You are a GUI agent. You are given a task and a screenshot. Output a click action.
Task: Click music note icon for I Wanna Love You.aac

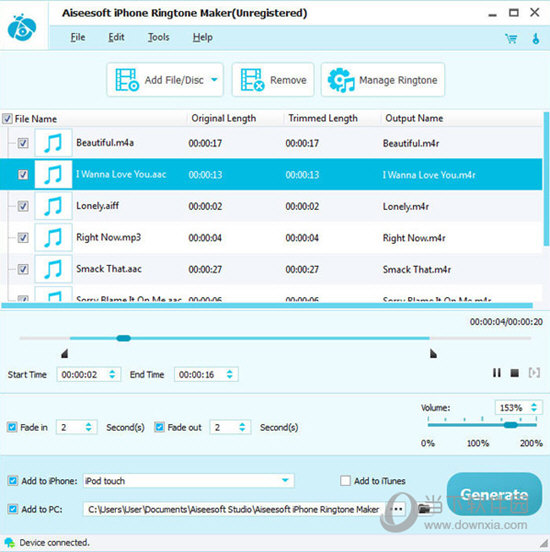(53, 174)
